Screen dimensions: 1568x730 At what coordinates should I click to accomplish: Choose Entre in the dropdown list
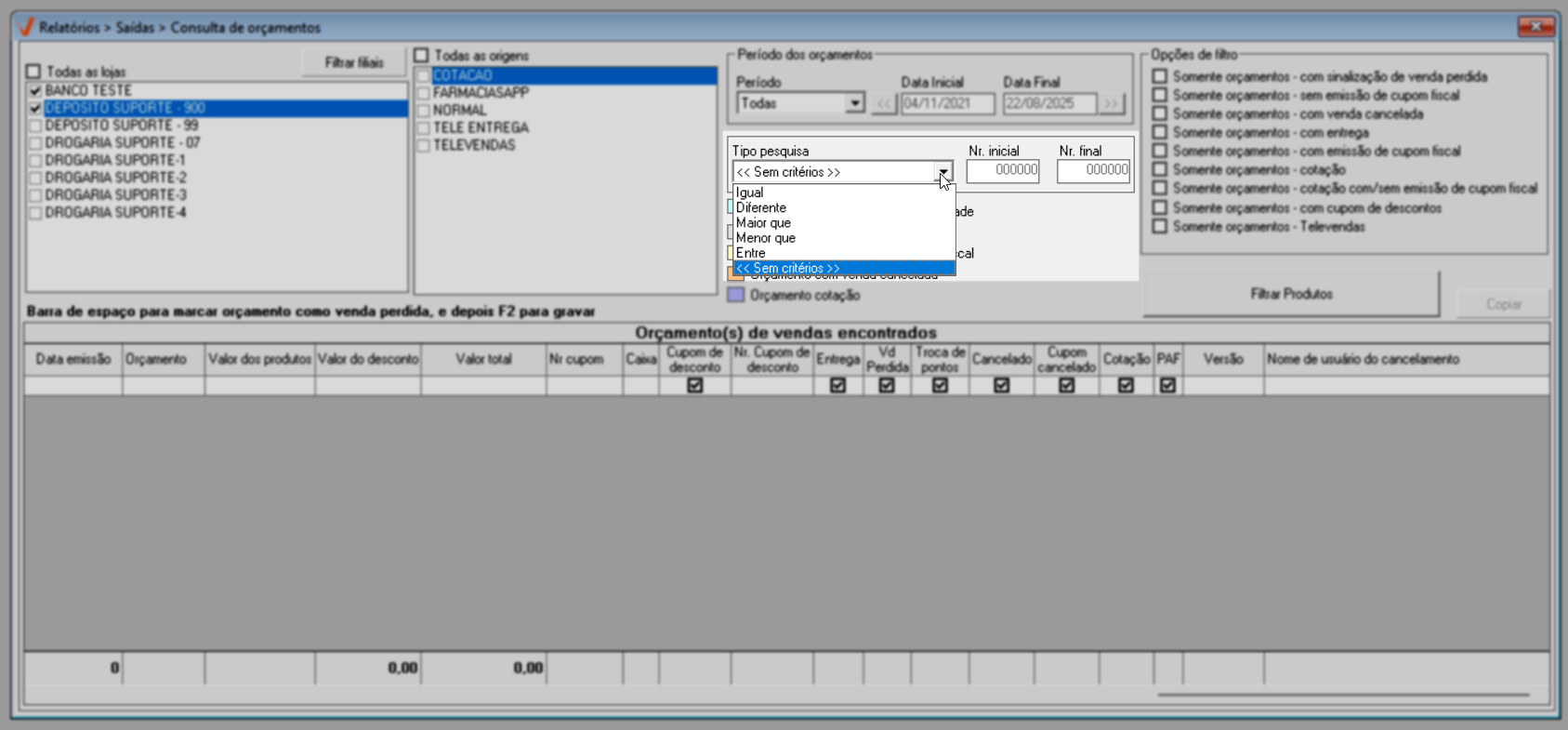click(751, 253)
